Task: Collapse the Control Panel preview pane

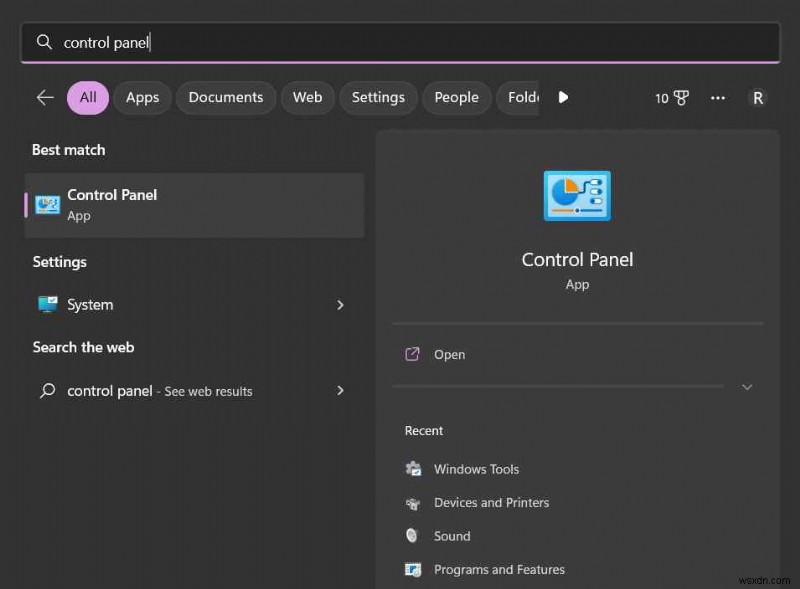Action: click(747, 387)
